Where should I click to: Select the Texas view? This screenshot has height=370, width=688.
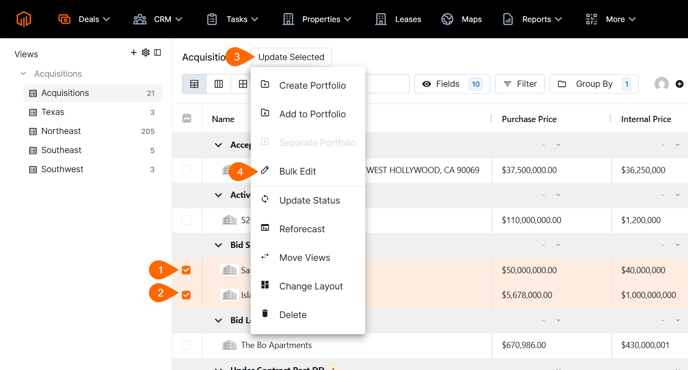pyautogui.click(x=93, y=112)
